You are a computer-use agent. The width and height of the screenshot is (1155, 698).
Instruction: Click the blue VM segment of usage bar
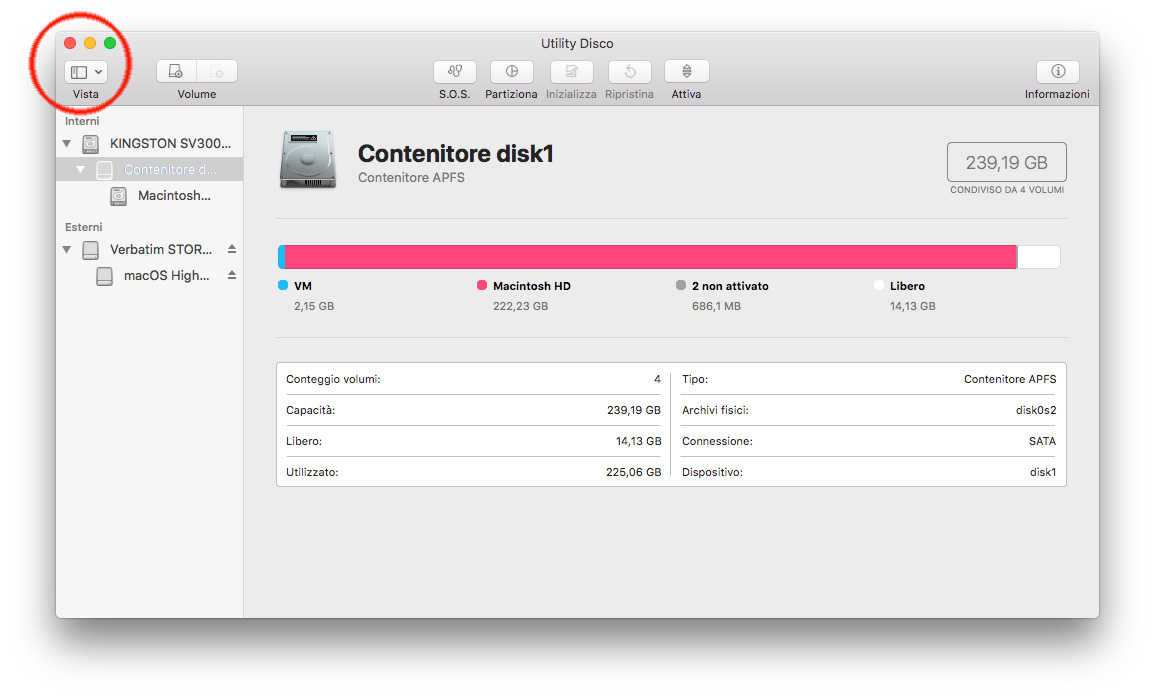point(281,257)
